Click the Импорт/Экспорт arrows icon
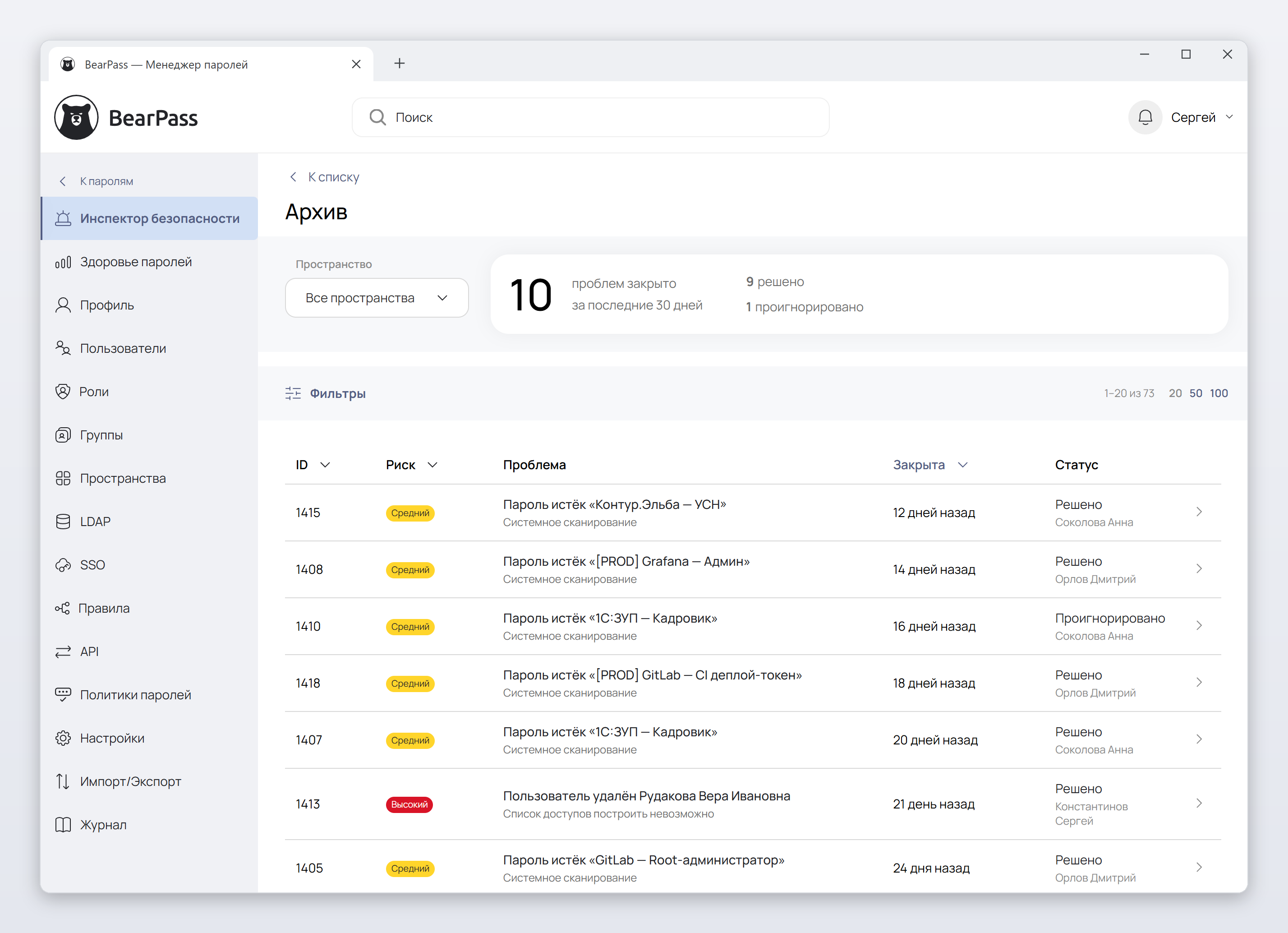 pos(63,781)
